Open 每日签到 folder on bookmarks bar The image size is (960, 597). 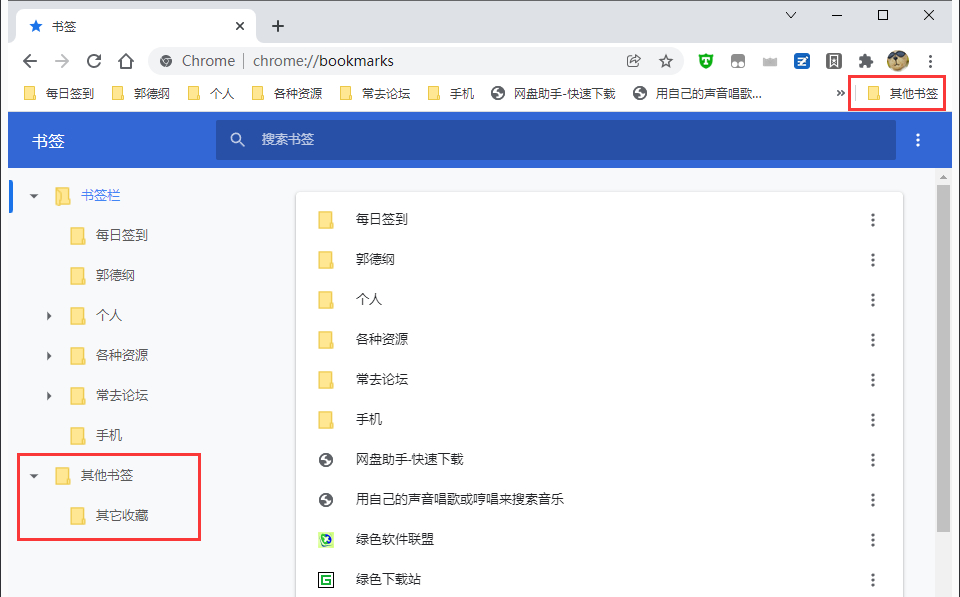point(59,93)
